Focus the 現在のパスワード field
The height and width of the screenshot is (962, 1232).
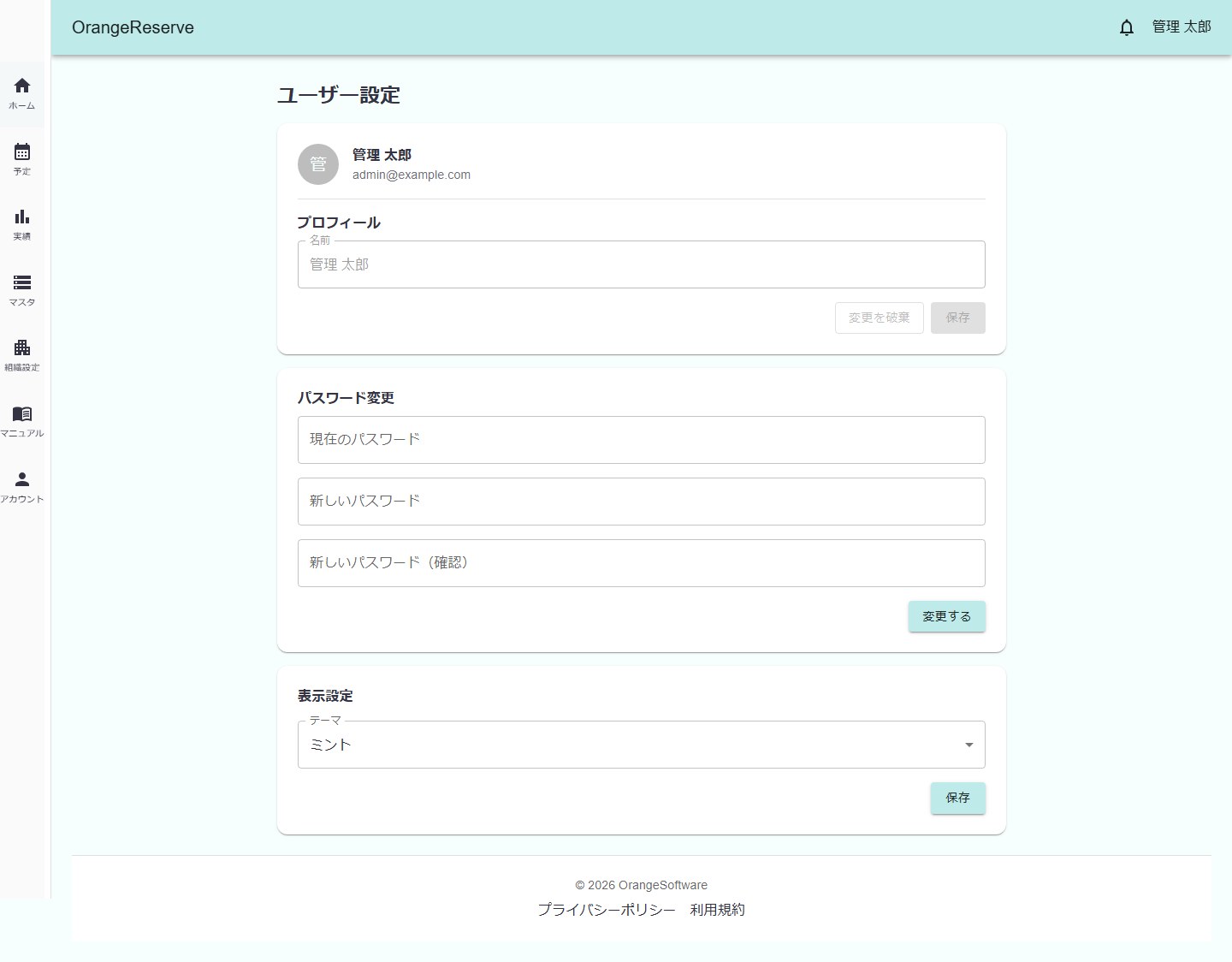click(x=642, y=440)
